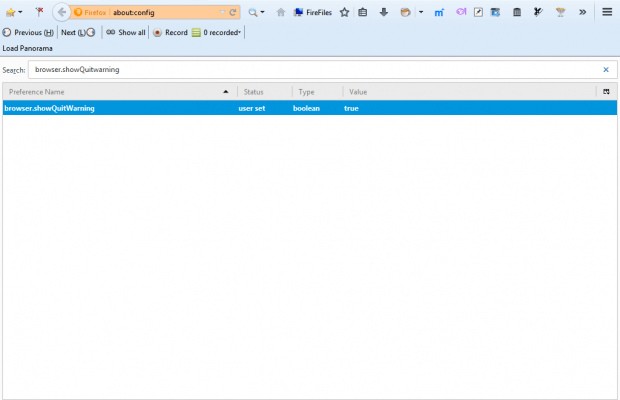The height and width of the screenshot is (400, 620).
Task: Click the 'true' value cell
Action: point(351,108)
